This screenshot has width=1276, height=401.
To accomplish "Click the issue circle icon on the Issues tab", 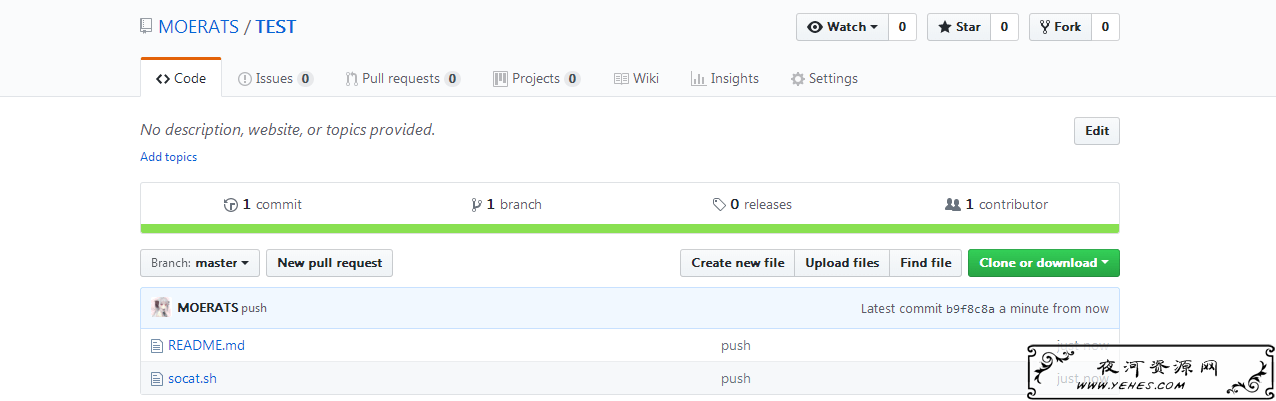I will click(244, 78).
